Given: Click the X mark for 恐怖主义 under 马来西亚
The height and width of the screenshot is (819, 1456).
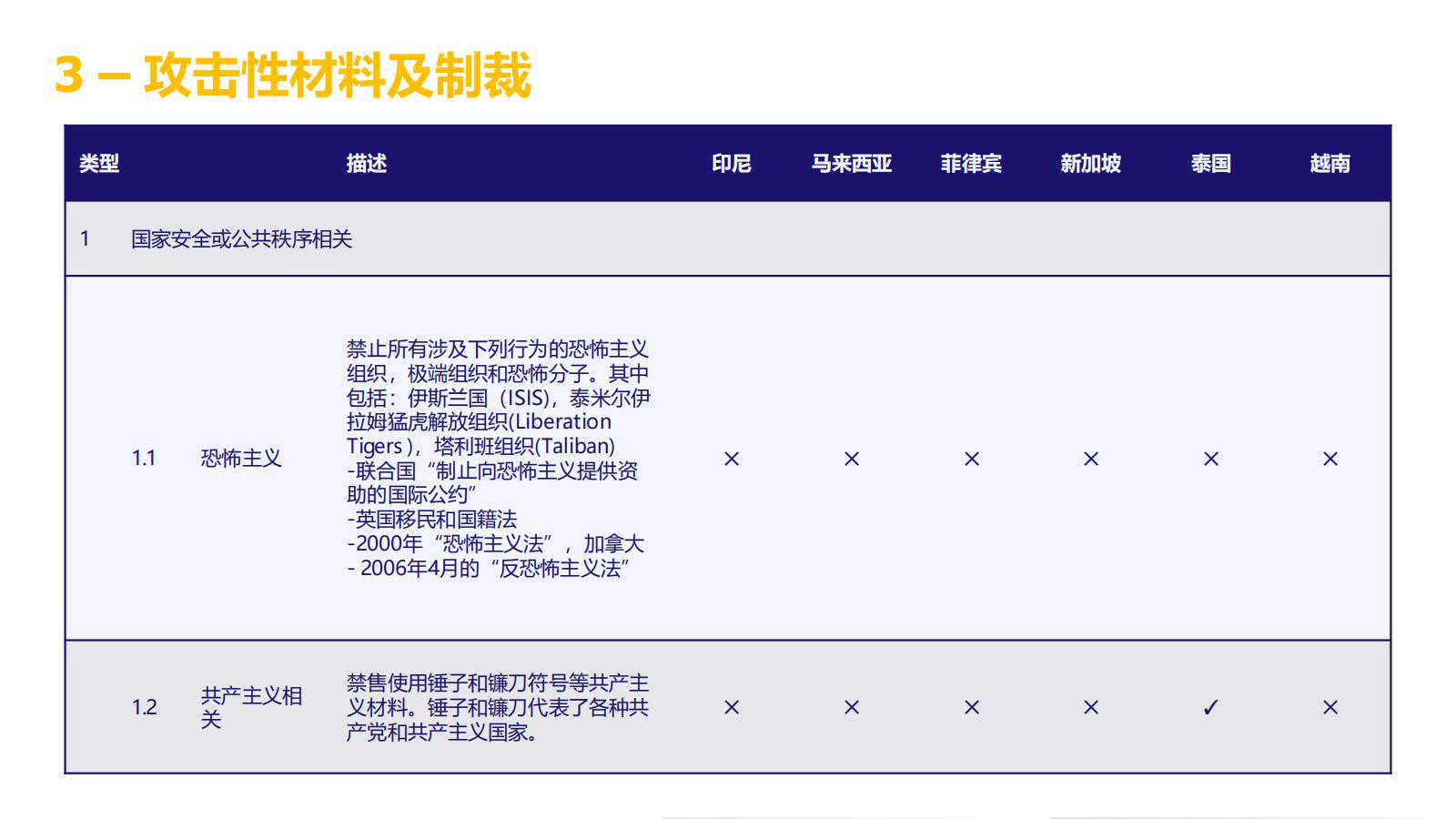Looking at the screenshot, I should [x=852, y=459].
